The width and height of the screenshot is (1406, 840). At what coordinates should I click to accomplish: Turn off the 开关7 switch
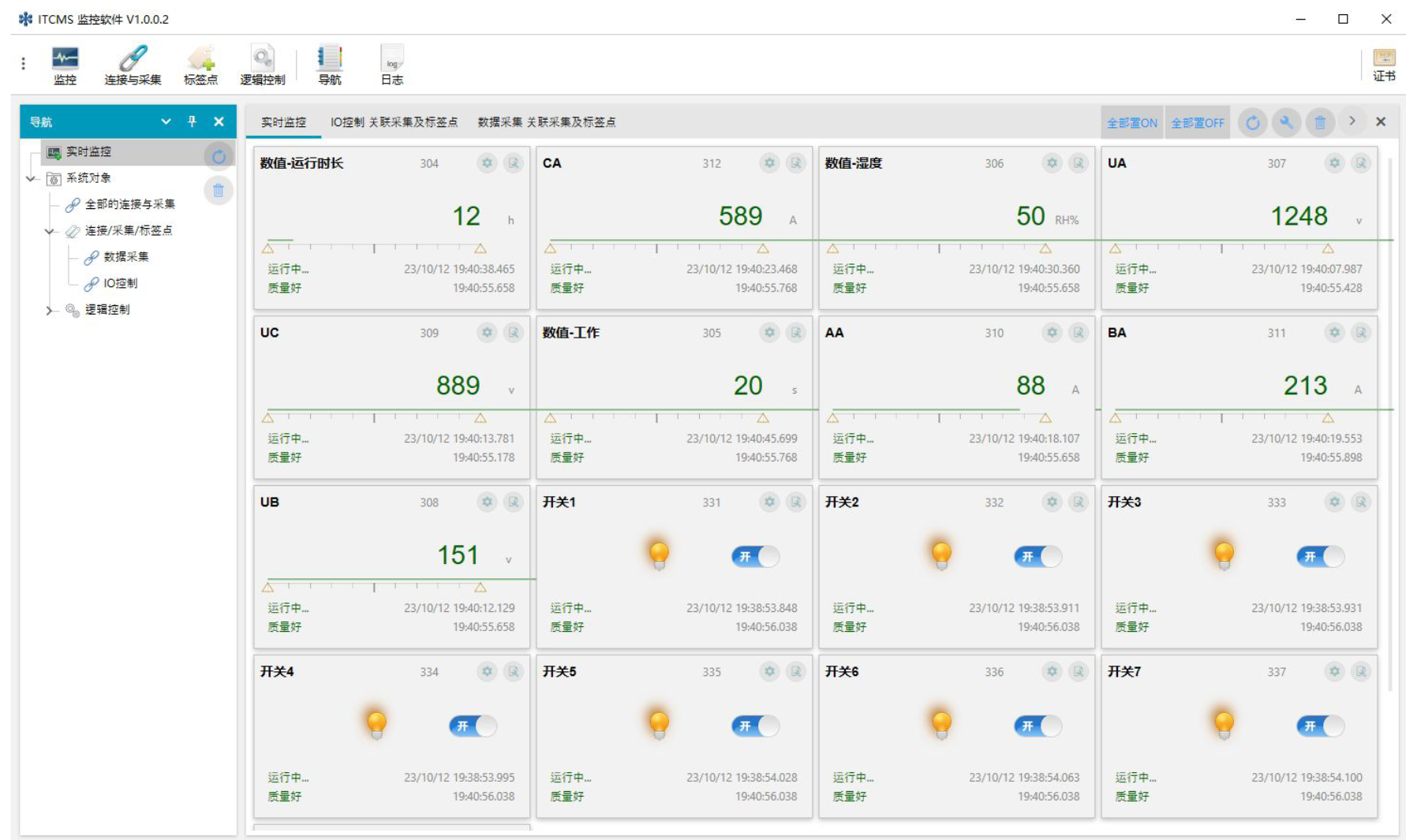(x=1320, y=726)
